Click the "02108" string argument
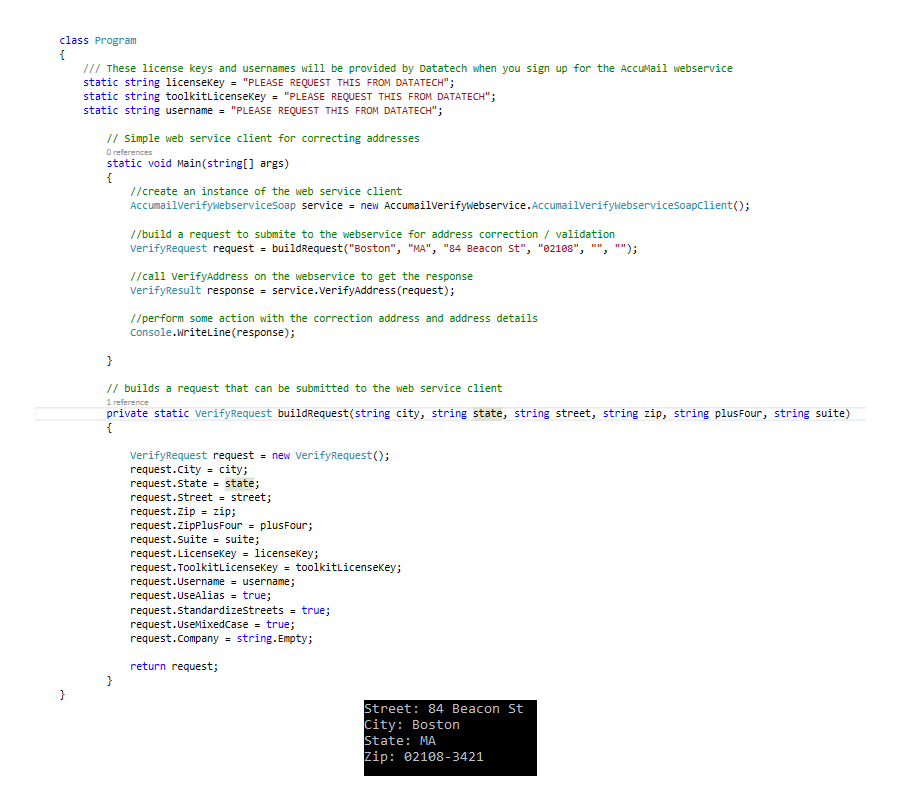 [x=558, y=249]
